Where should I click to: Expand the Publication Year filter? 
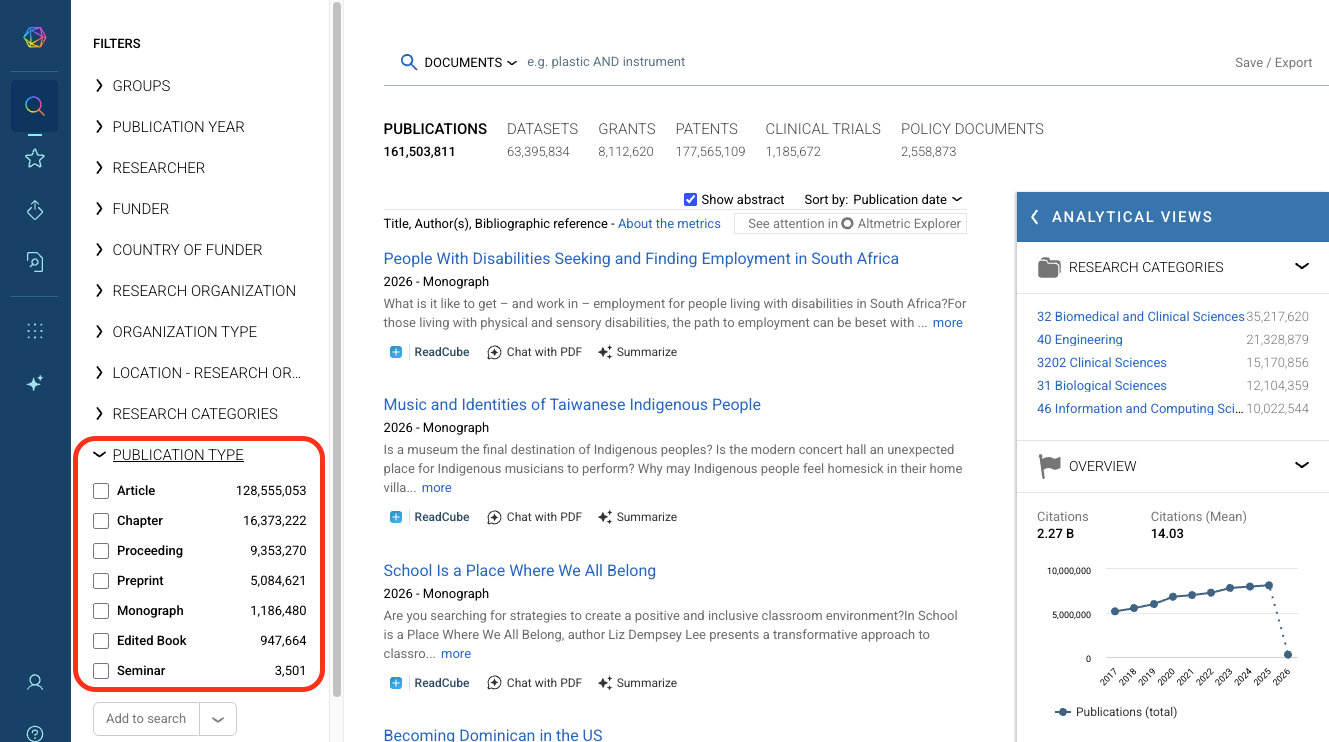coord(178,127)
